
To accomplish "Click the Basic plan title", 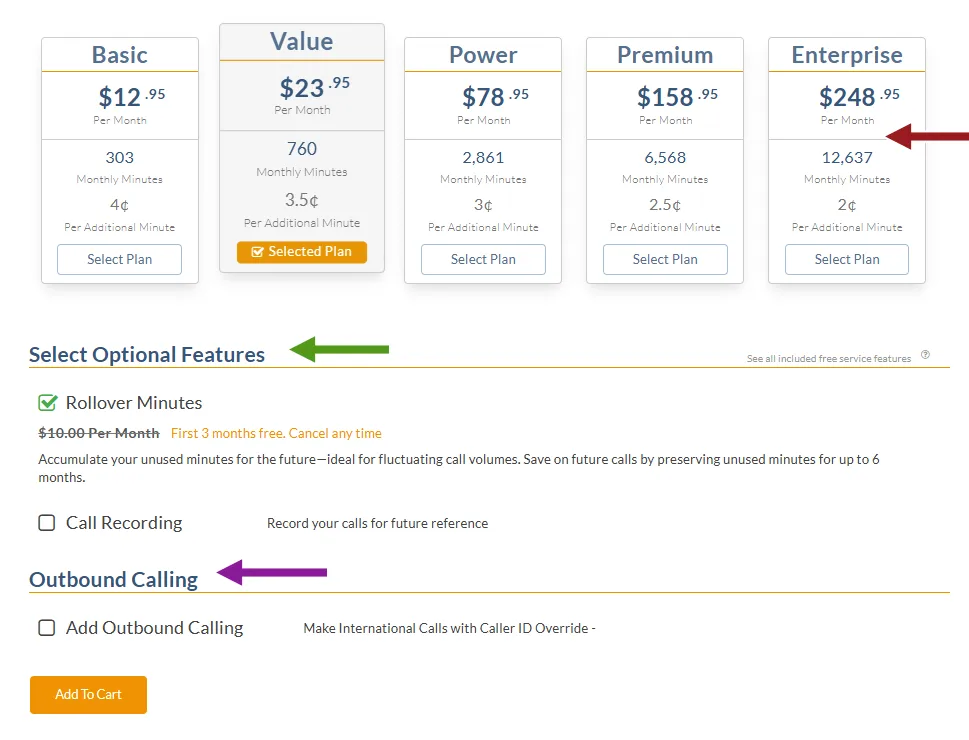I will pyautogui.click(x=120, y=55).
